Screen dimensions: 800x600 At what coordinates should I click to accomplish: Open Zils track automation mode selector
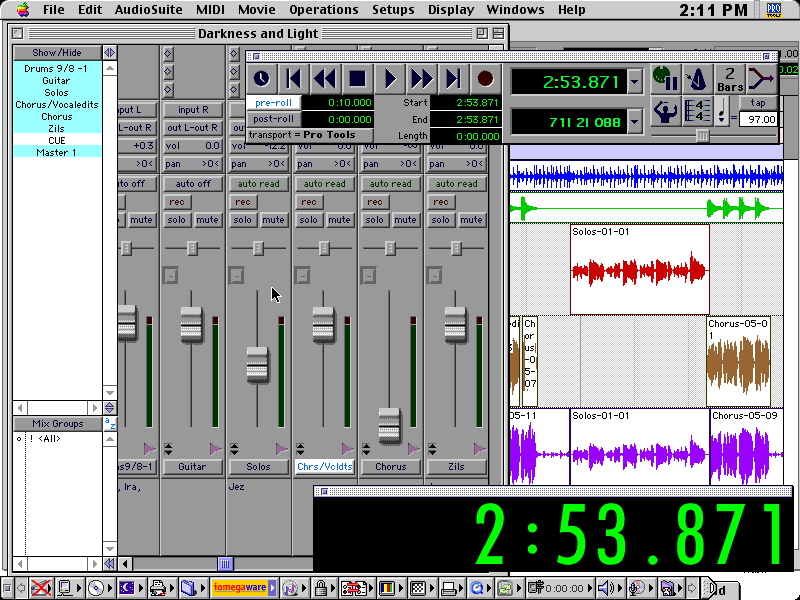click(456, 184)
